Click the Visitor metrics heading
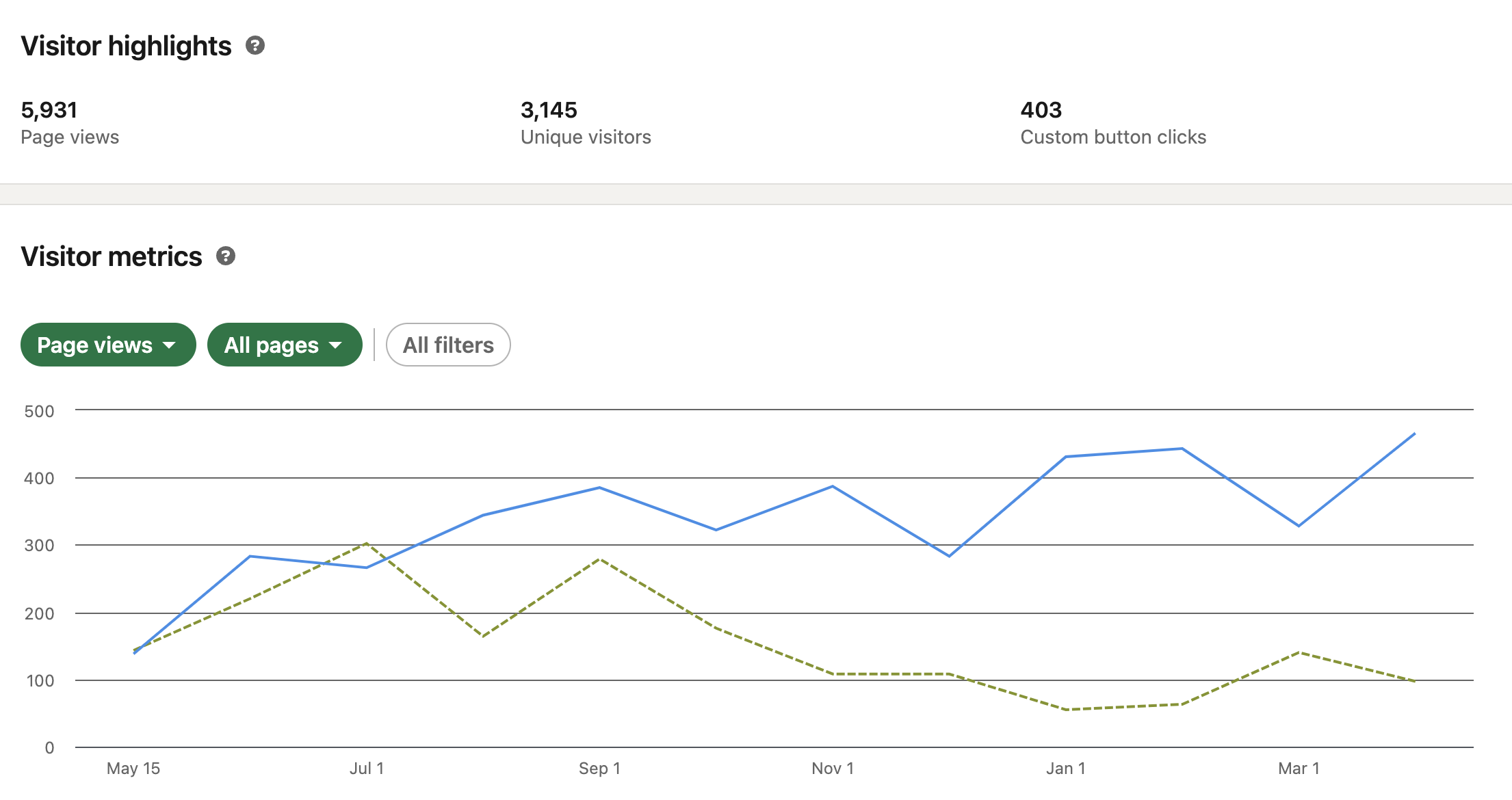Image resolution: width=1512 pixels, height=800 pixels. (x=112, y=256)
